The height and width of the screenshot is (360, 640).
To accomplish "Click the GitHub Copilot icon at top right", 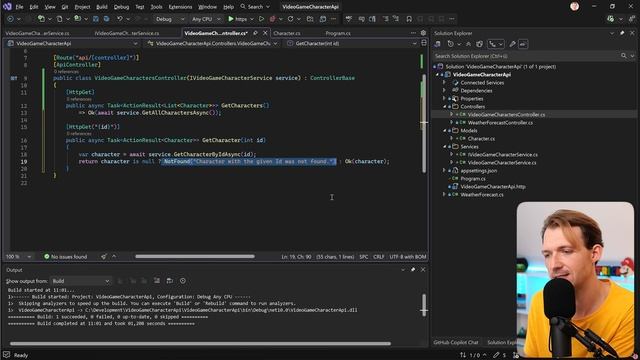I will tap(610, 19).
